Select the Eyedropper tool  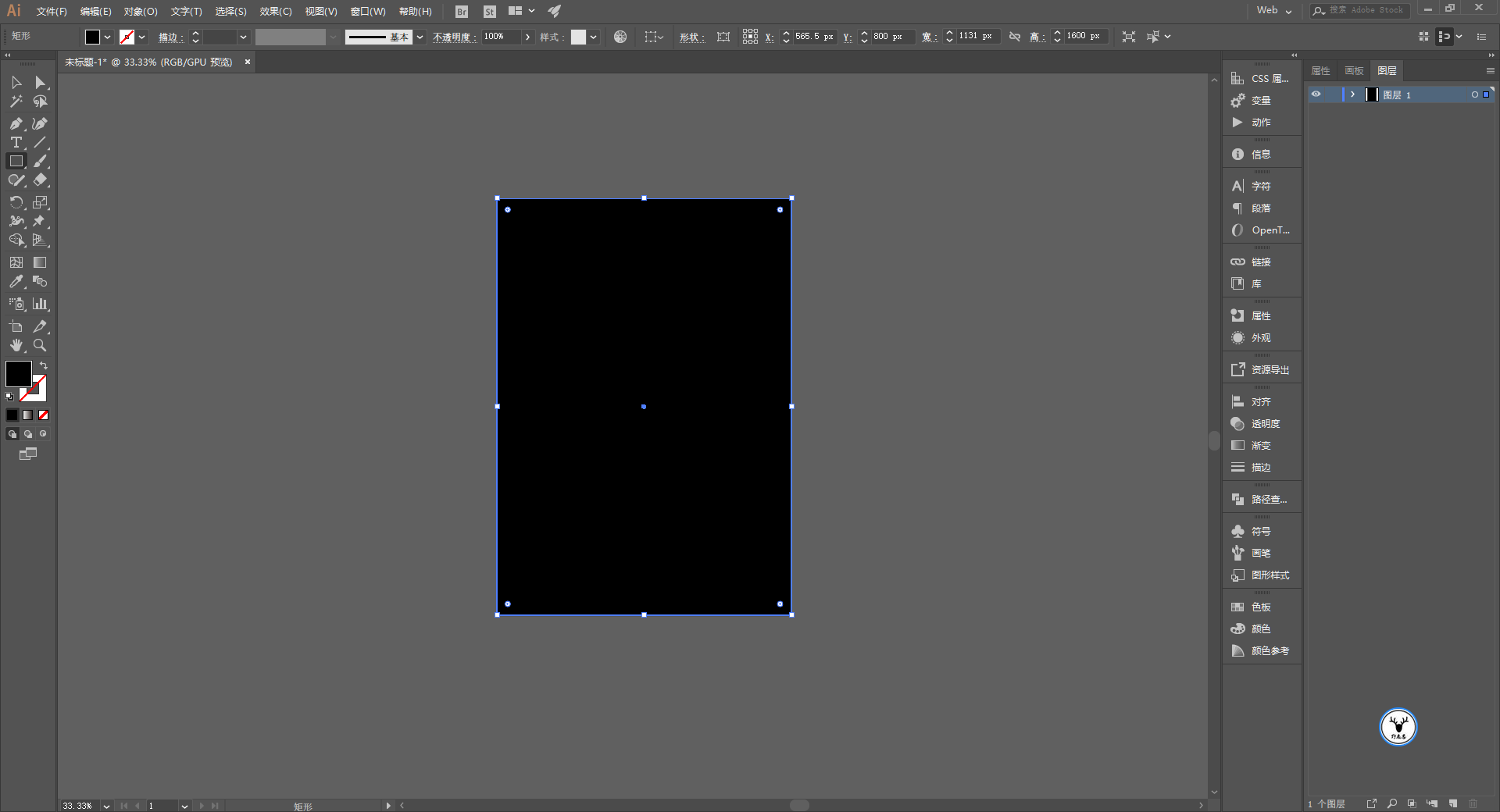(16, 281)
